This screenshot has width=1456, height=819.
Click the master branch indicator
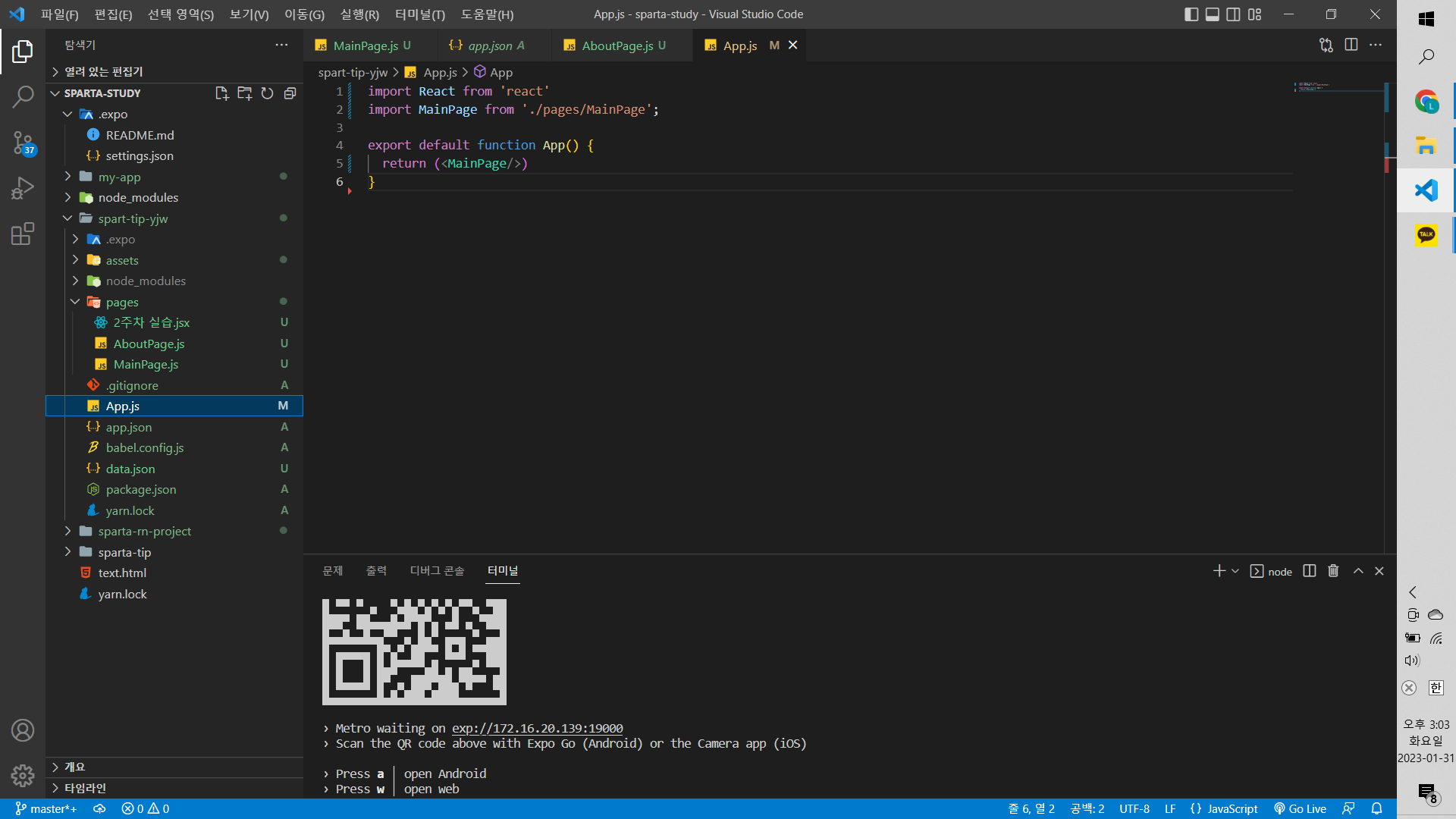pos(46,808)
